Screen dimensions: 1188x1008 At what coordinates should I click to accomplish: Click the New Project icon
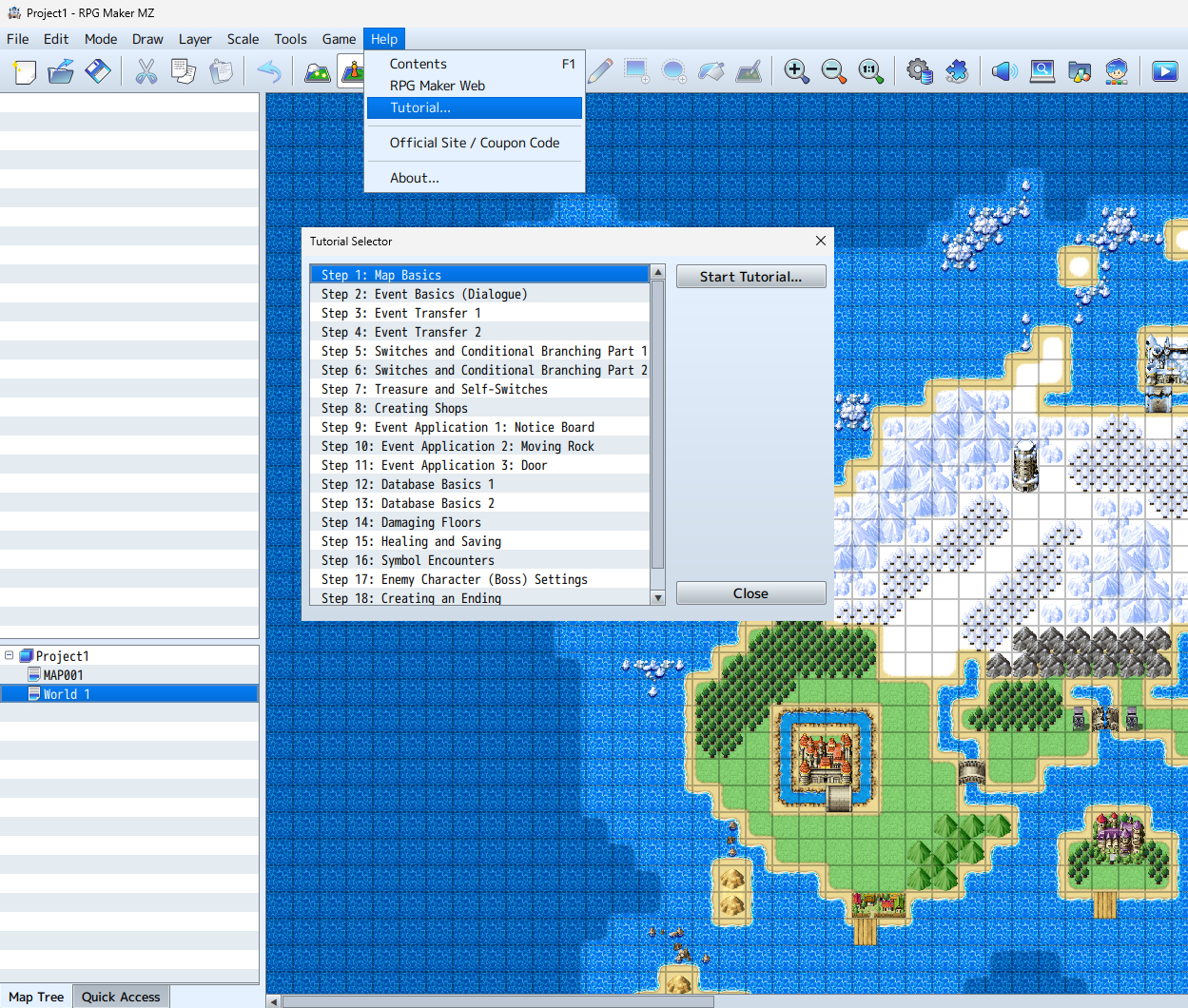[25, 71]
